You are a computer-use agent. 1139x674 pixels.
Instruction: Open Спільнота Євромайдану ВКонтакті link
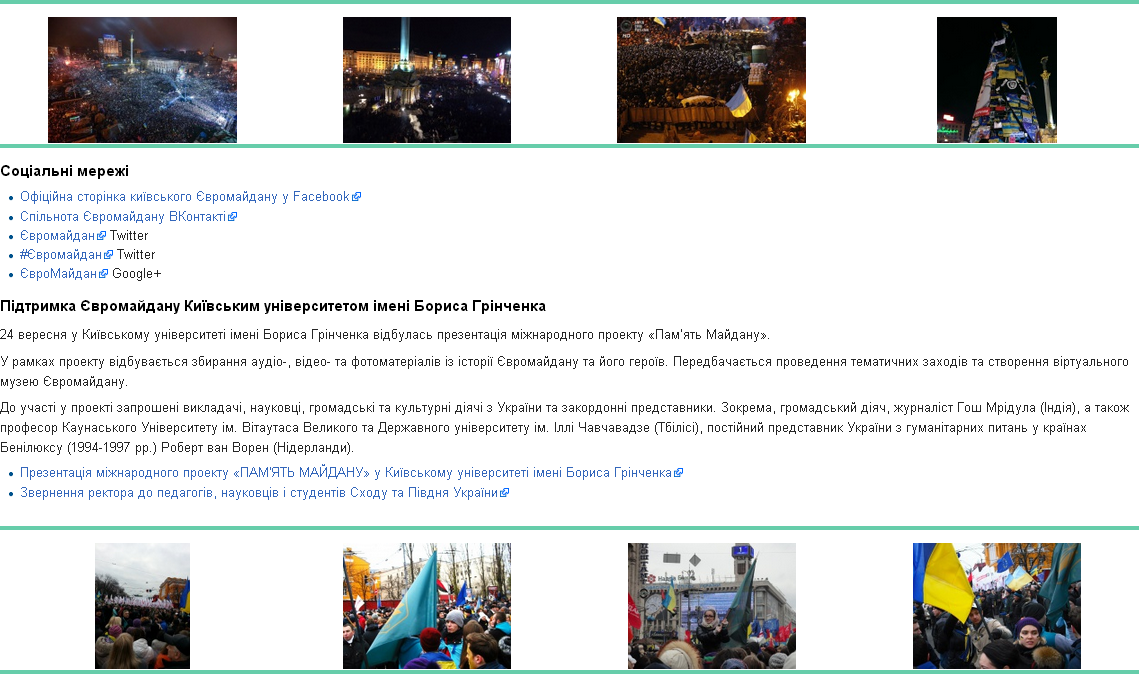pyautogui.click(x=123, y=216)
